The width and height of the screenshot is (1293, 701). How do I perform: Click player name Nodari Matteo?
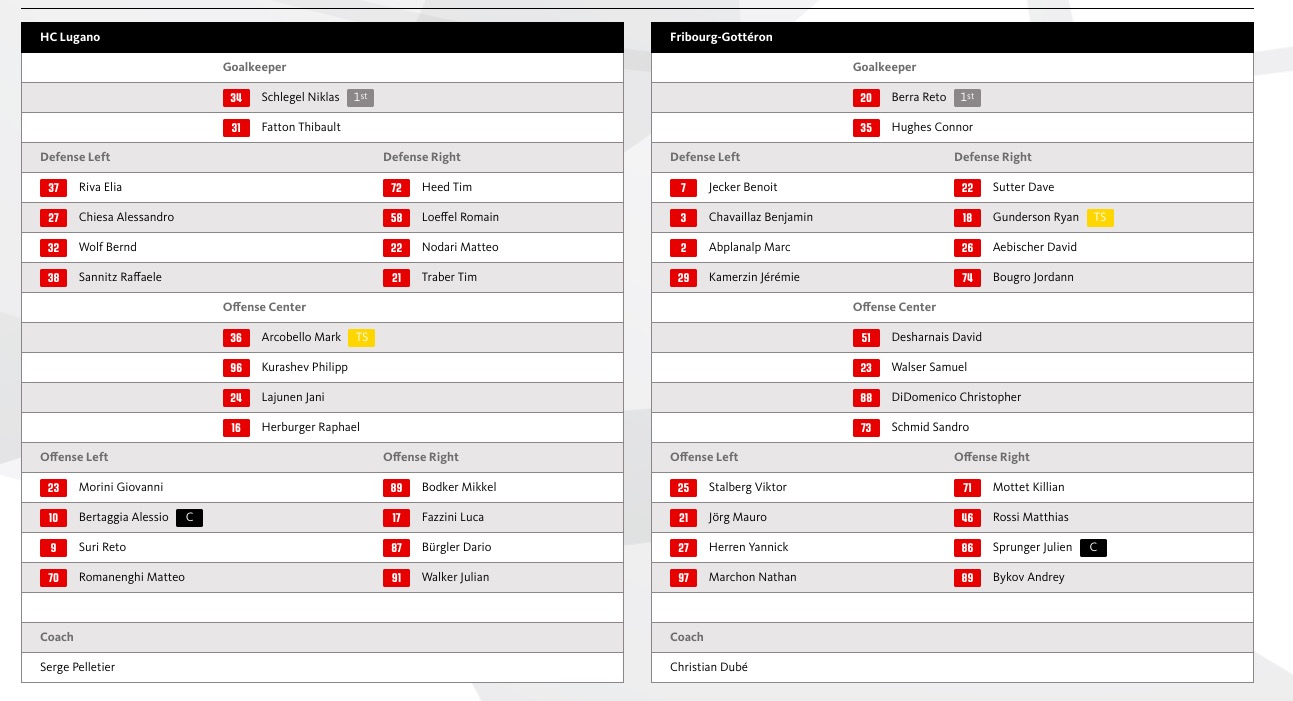(460, 247)
